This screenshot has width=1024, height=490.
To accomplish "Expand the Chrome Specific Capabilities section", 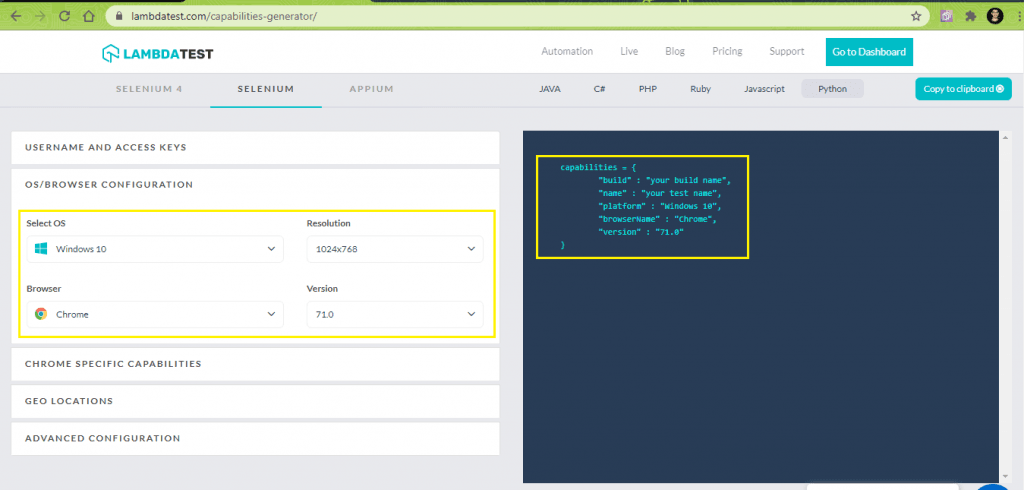I will point(255,364).
